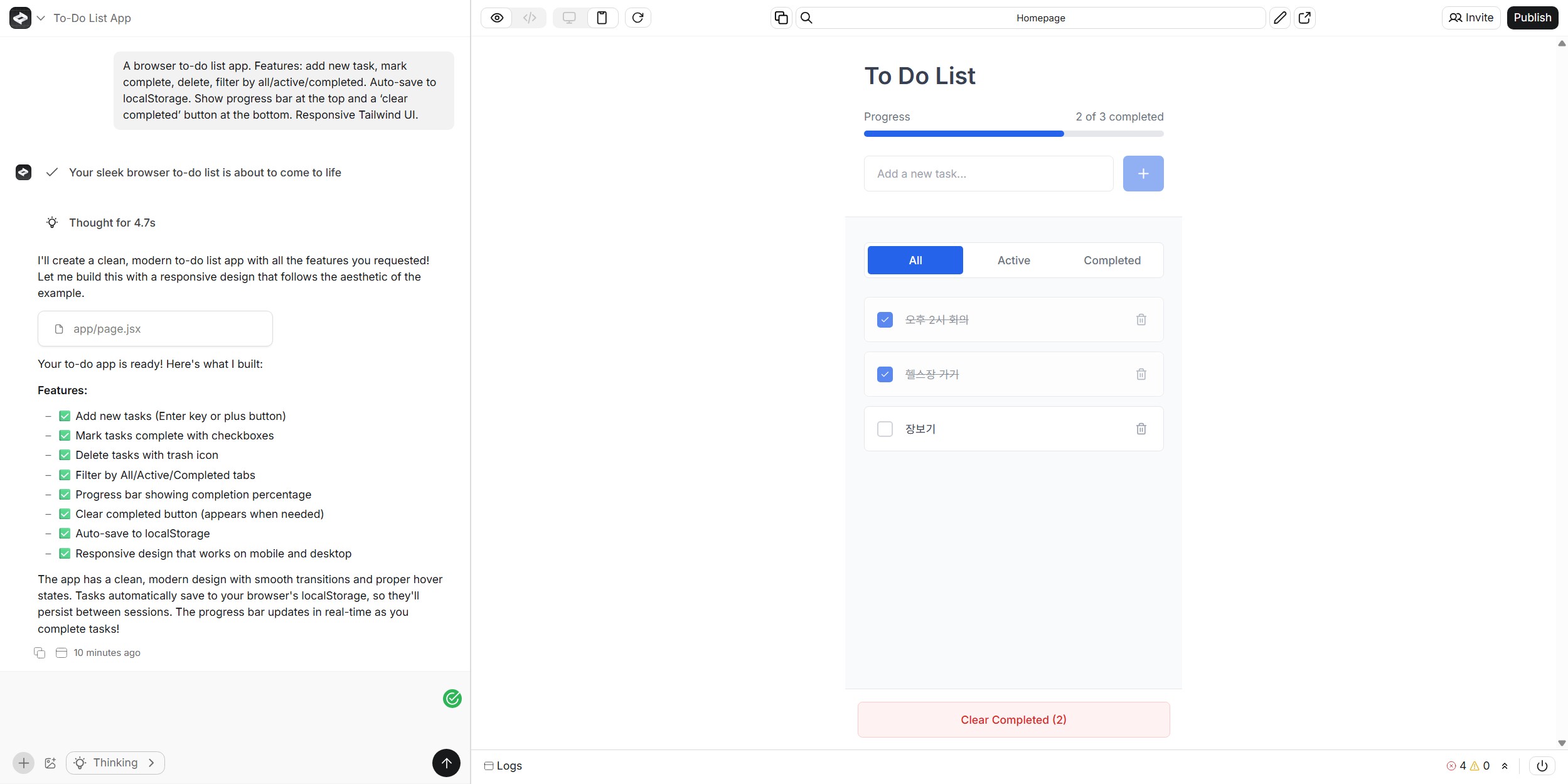Screen dimensions: 1568x784
Task: Expand the logs panel double-chevron
Action: coord(1505,766)
